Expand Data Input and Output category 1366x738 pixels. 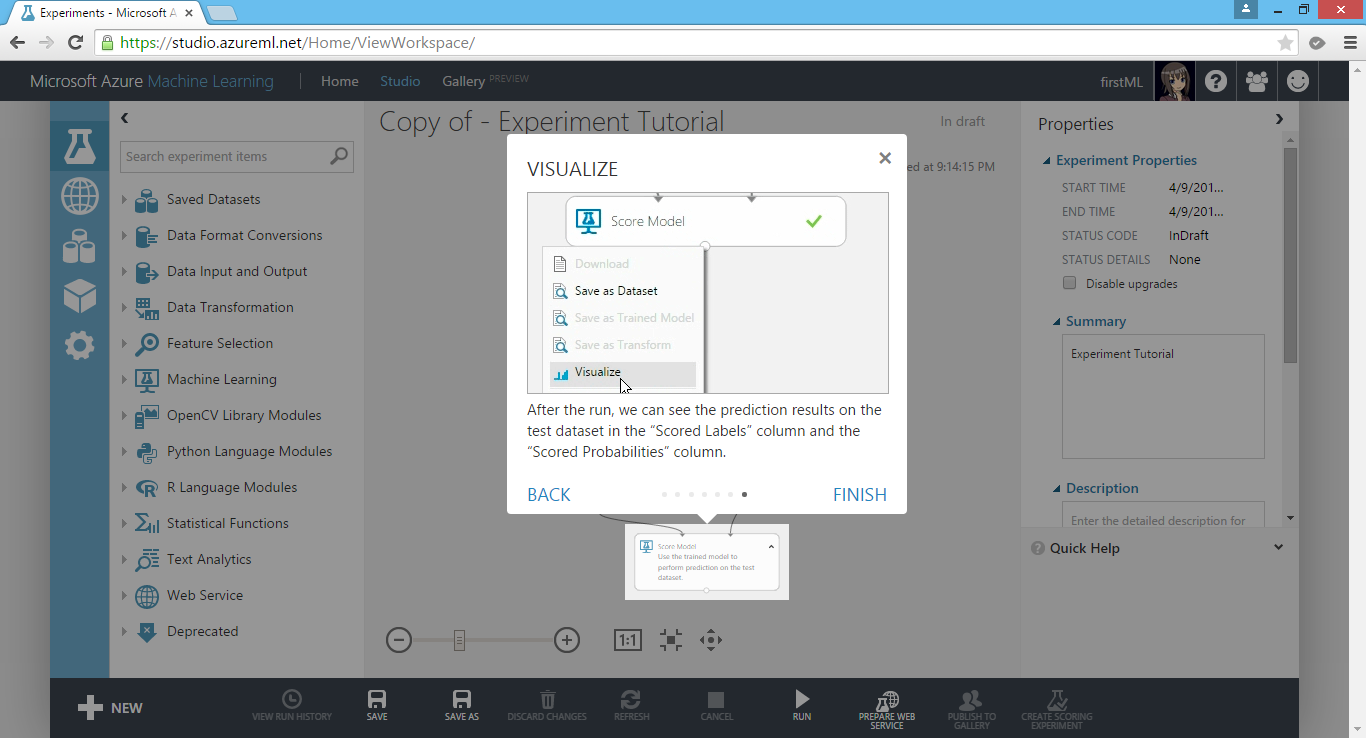125,271
